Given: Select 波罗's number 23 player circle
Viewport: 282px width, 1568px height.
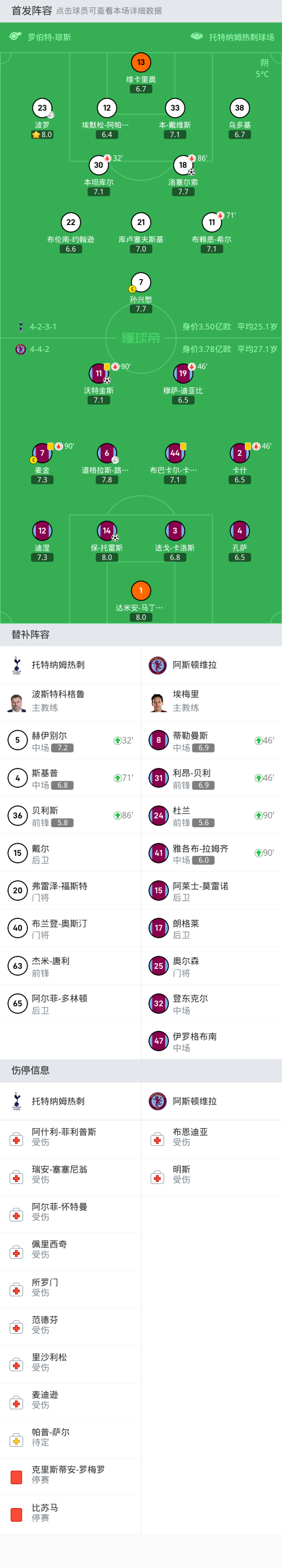Looking at the screenshot, I should point(42,108).
